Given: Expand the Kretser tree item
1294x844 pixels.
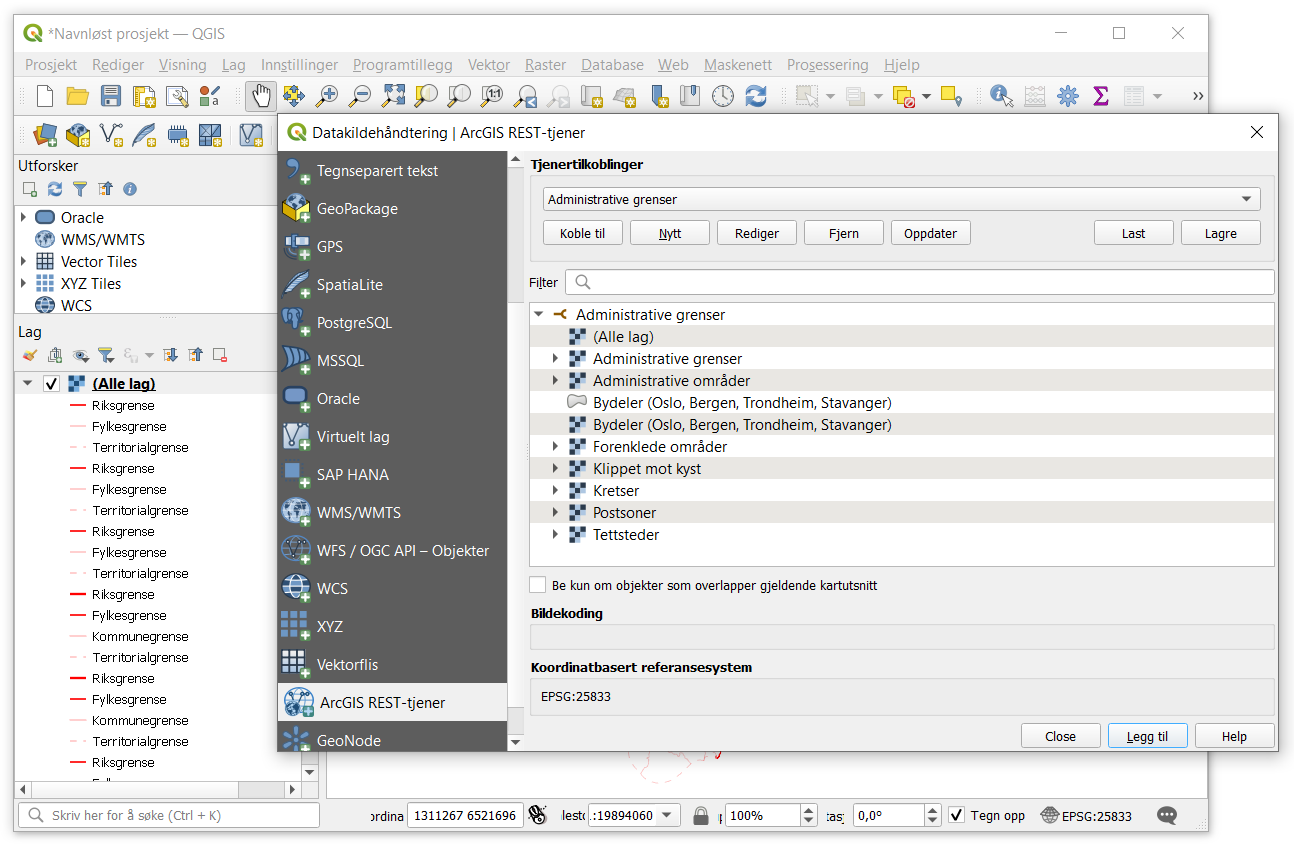Looking at the screenshot, I should (x=556, y=491).
